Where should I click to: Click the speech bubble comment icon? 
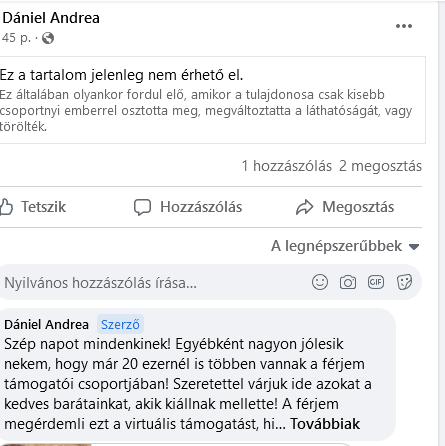142,207
